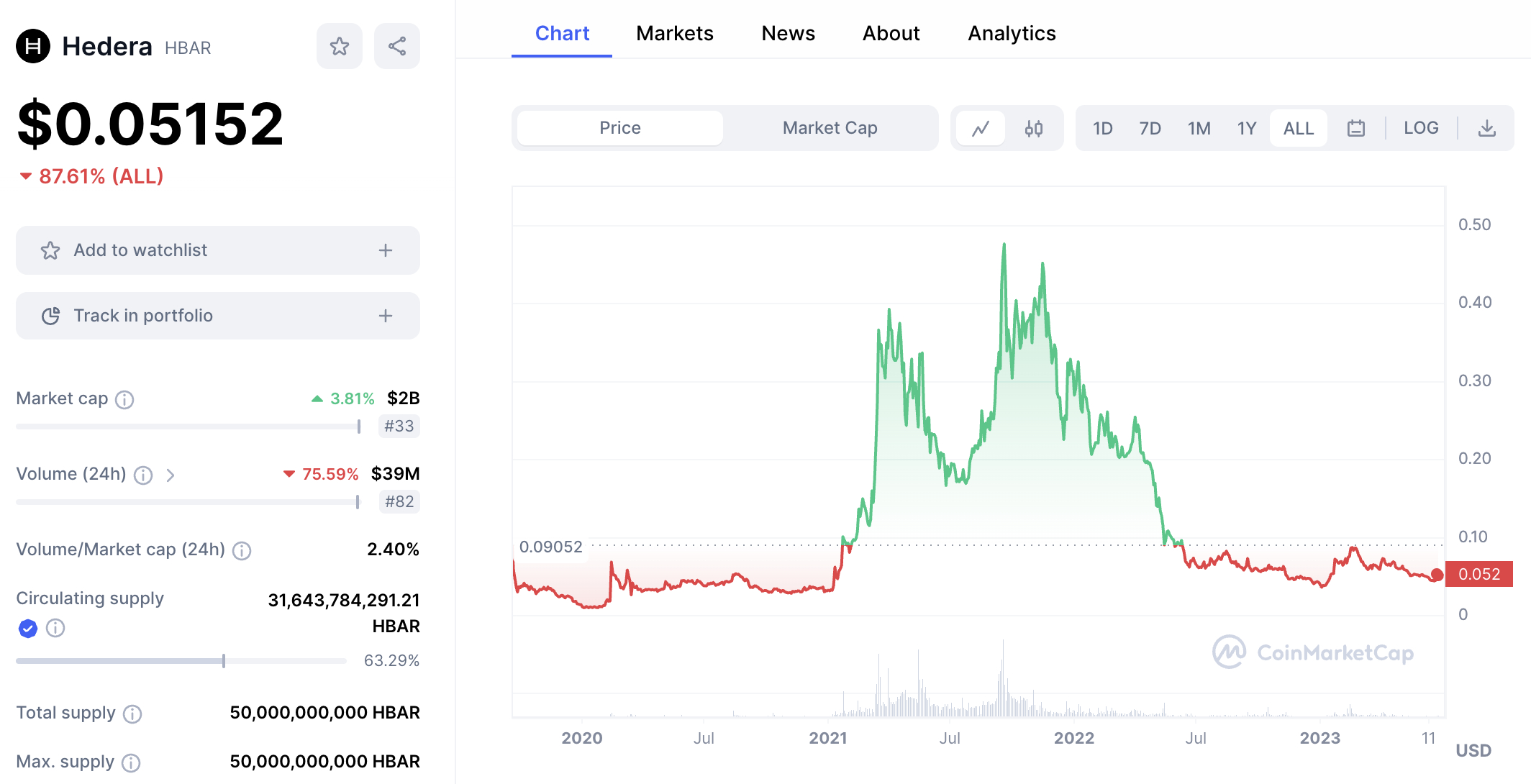This screenshot has width=1531, height=784.
Task: Open the News tab
Action: click(x=789, y=33)
